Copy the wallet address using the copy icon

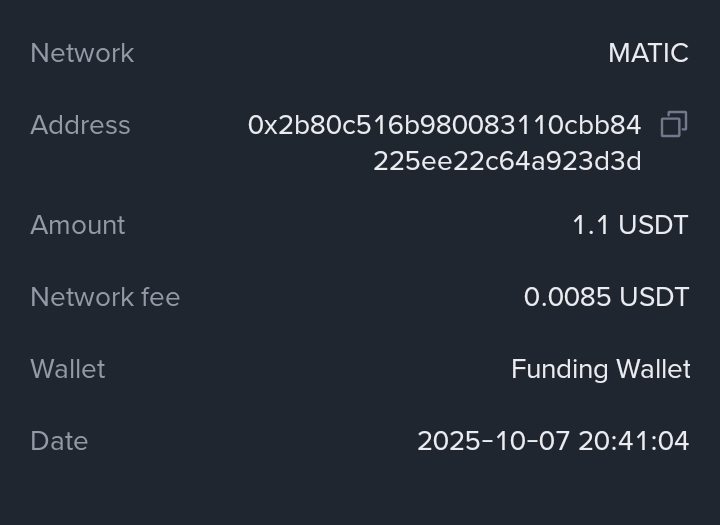click(674, 125)
